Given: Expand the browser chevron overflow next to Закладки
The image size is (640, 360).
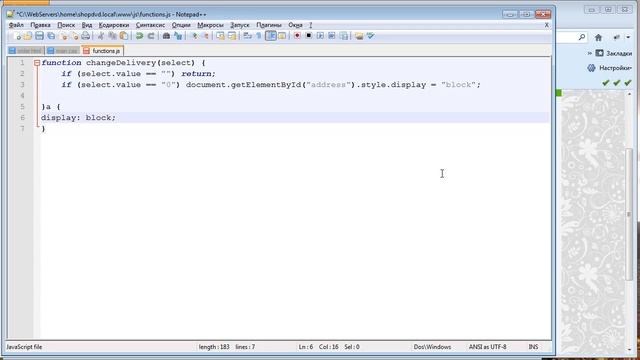Looking at the screenshot, I should click(590, 53).
